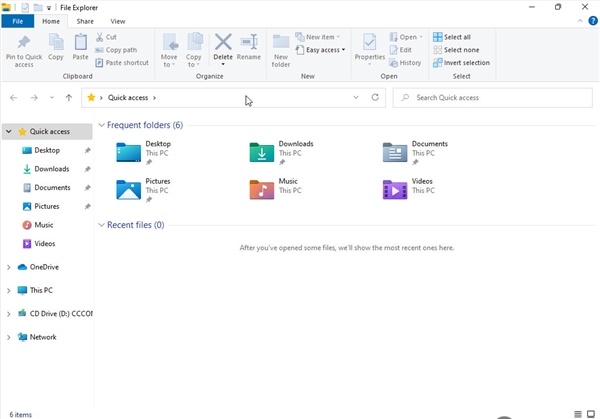600x419 pixels.
Task: Open the address bar history dropdown
Action: click(356, 97)
